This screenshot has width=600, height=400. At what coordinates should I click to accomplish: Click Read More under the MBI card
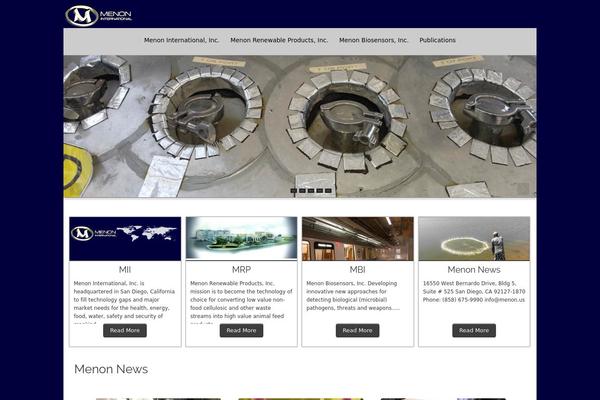[357, 330]
